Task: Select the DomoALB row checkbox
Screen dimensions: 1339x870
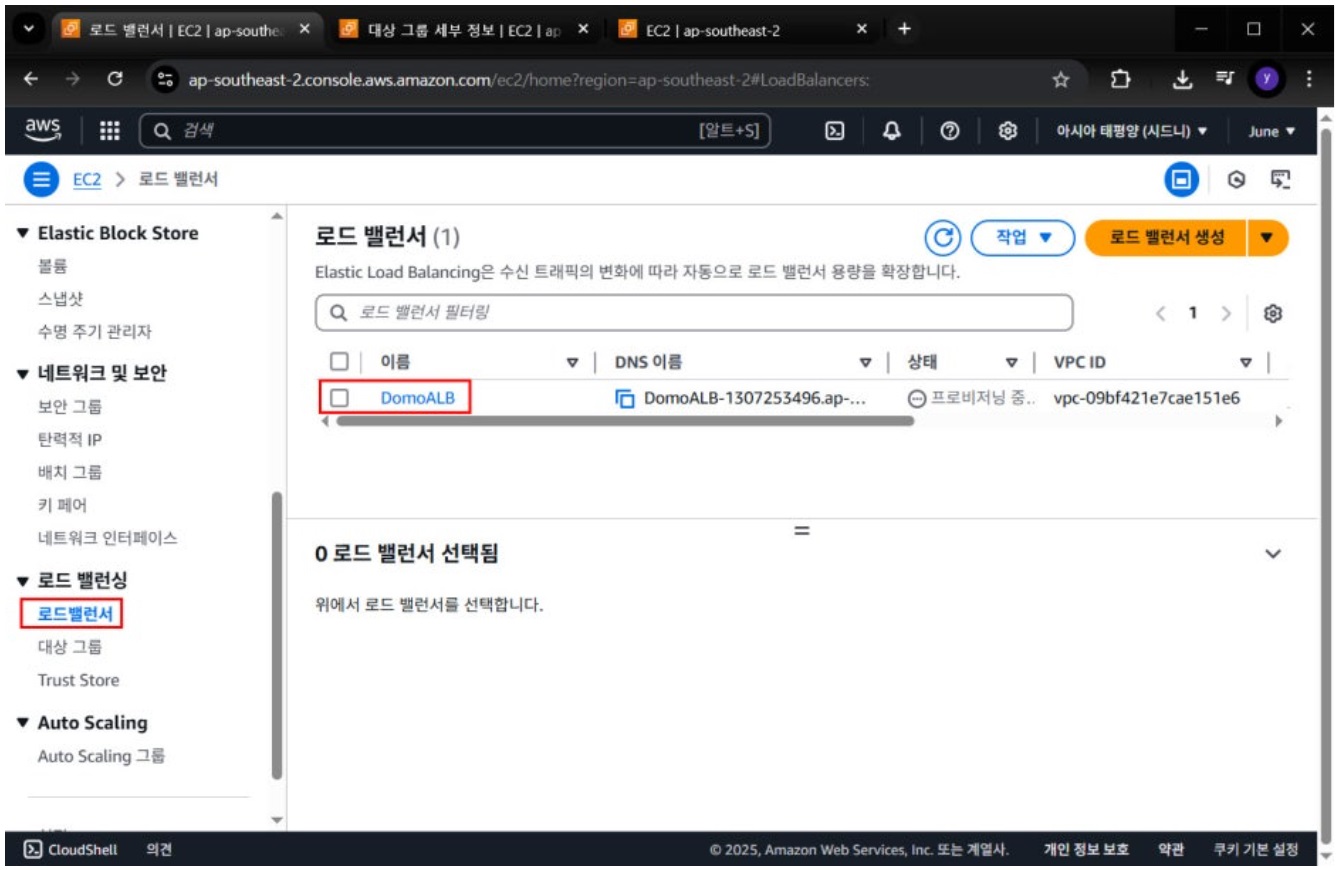Action: click(339, 398)
